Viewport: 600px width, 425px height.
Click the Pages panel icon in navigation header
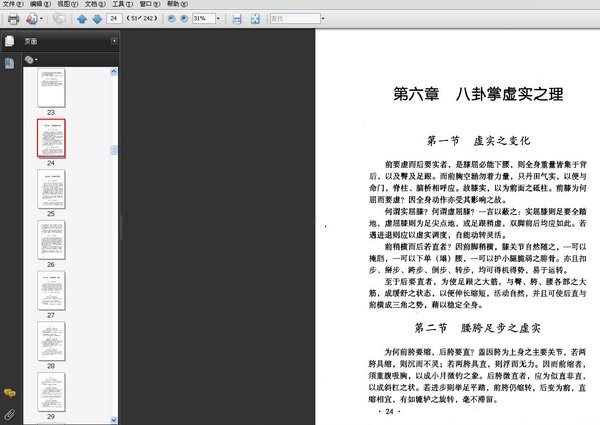click(10, 41)
